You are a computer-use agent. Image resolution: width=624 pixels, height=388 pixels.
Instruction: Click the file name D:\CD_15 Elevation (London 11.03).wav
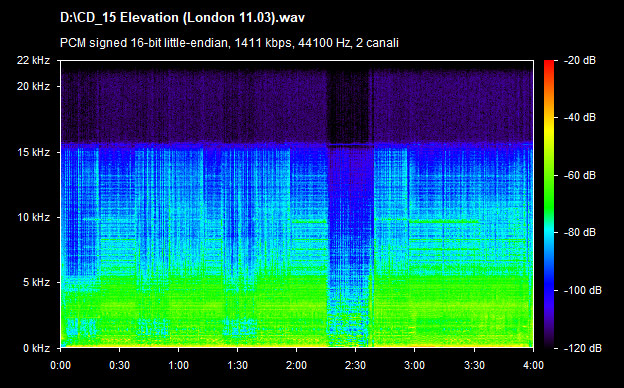coord(182,18)
